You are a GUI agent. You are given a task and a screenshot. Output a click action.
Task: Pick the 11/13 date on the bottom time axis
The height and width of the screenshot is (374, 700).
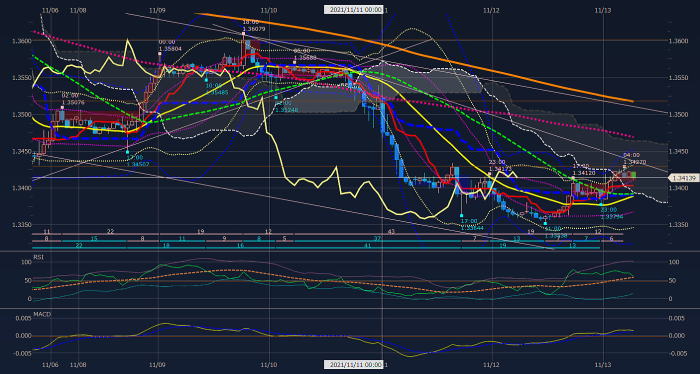pyautogui.click(x=604, y=364)
